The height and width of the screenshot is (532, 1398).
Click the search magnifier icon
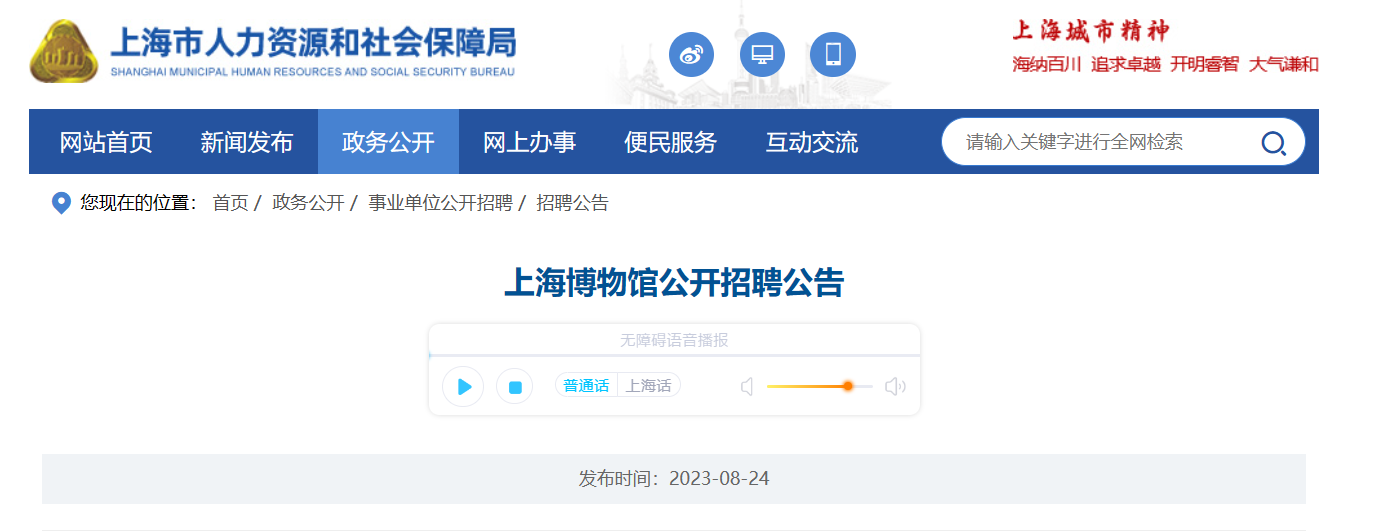coord(1273,143)
